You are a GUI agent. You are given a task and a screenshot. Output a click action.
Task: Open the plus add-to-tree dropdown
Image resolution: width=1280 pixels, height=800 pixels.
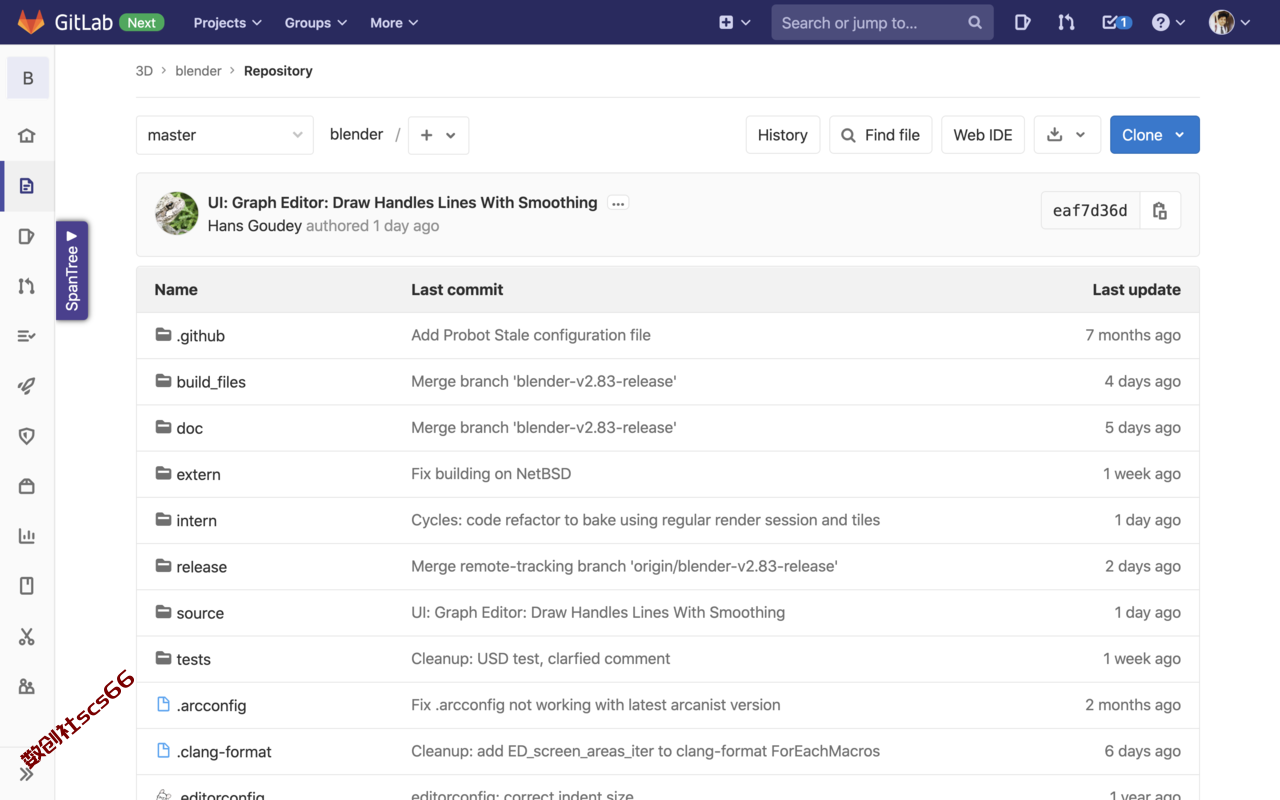coord(438,135)
